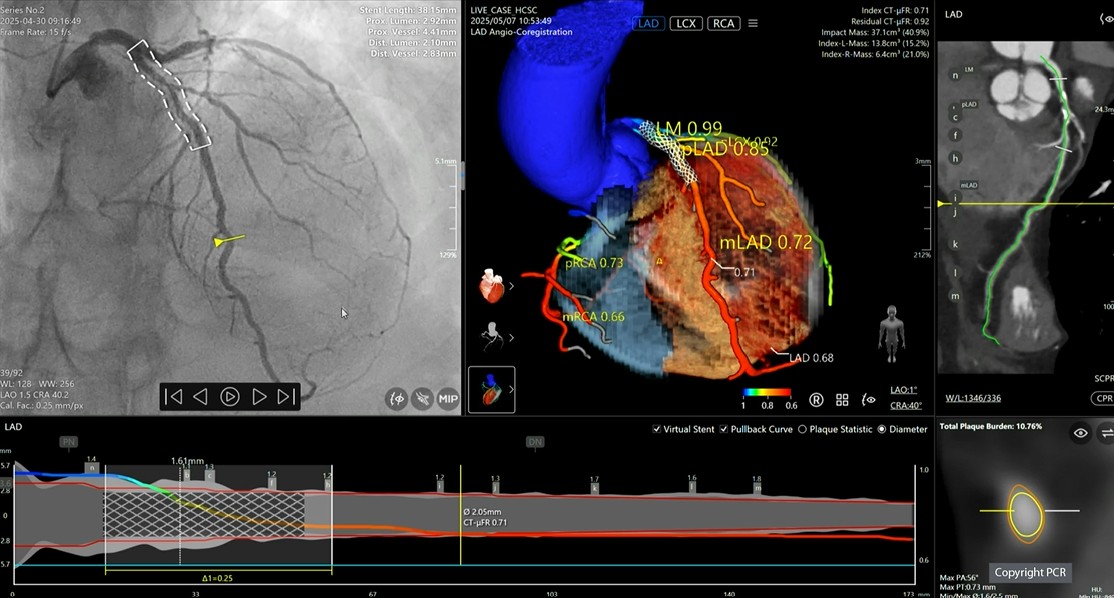Click the 1.61mm minimal lumen label
The width and height of the screenshot is (1114, 598).
pyautogui.click(x=188, y=461)
